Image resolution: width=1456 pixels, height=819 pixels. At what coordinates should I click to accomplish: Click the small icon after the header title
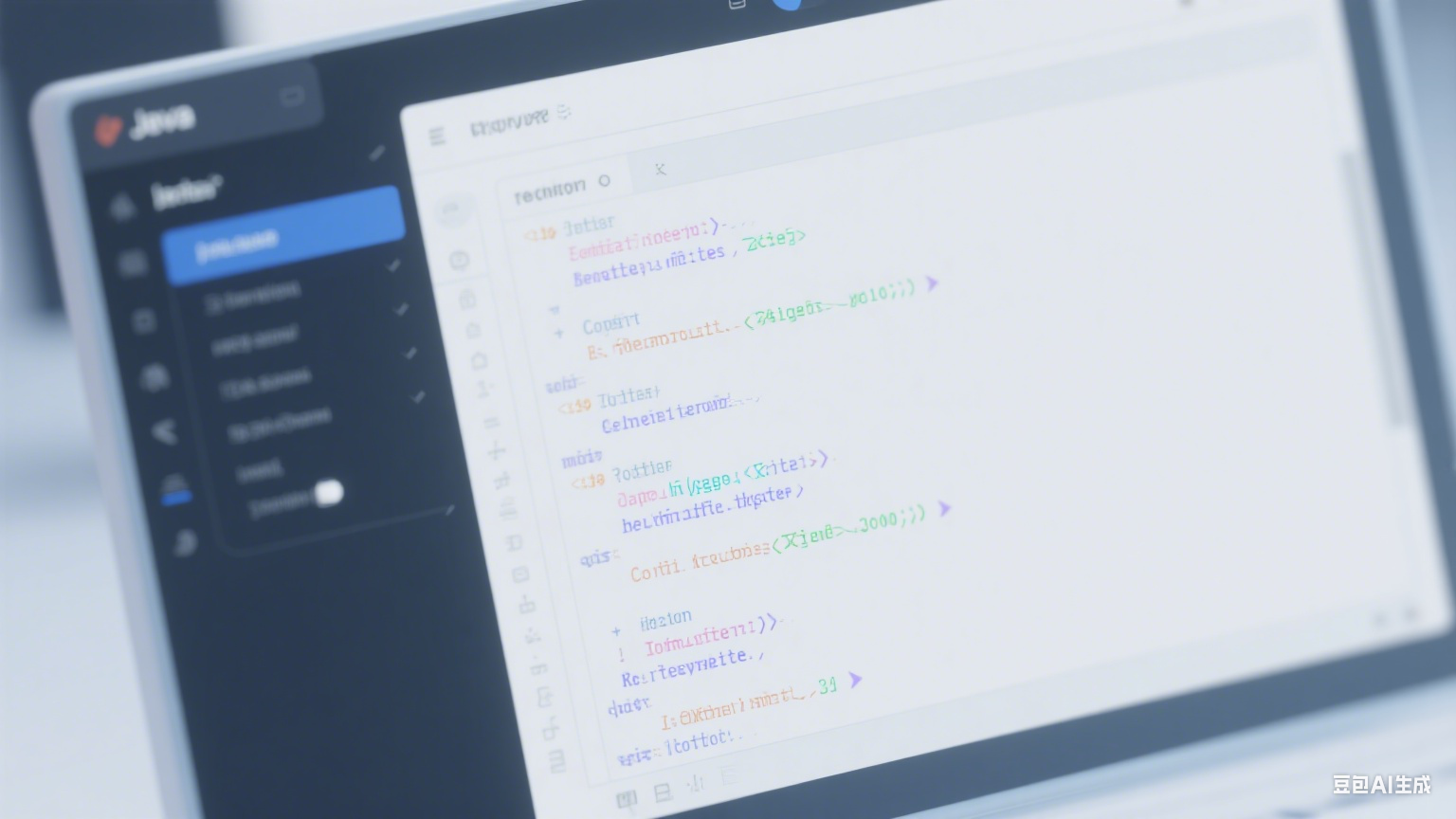564,112
